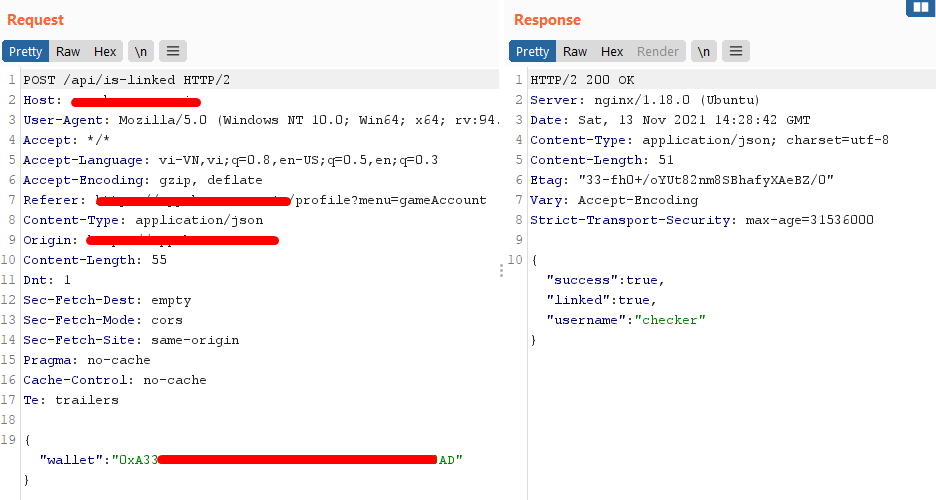Show the Response in Raw view
The height and width of the screenshot is (500, 936).
pyautogui.click(x=575, y=51)
